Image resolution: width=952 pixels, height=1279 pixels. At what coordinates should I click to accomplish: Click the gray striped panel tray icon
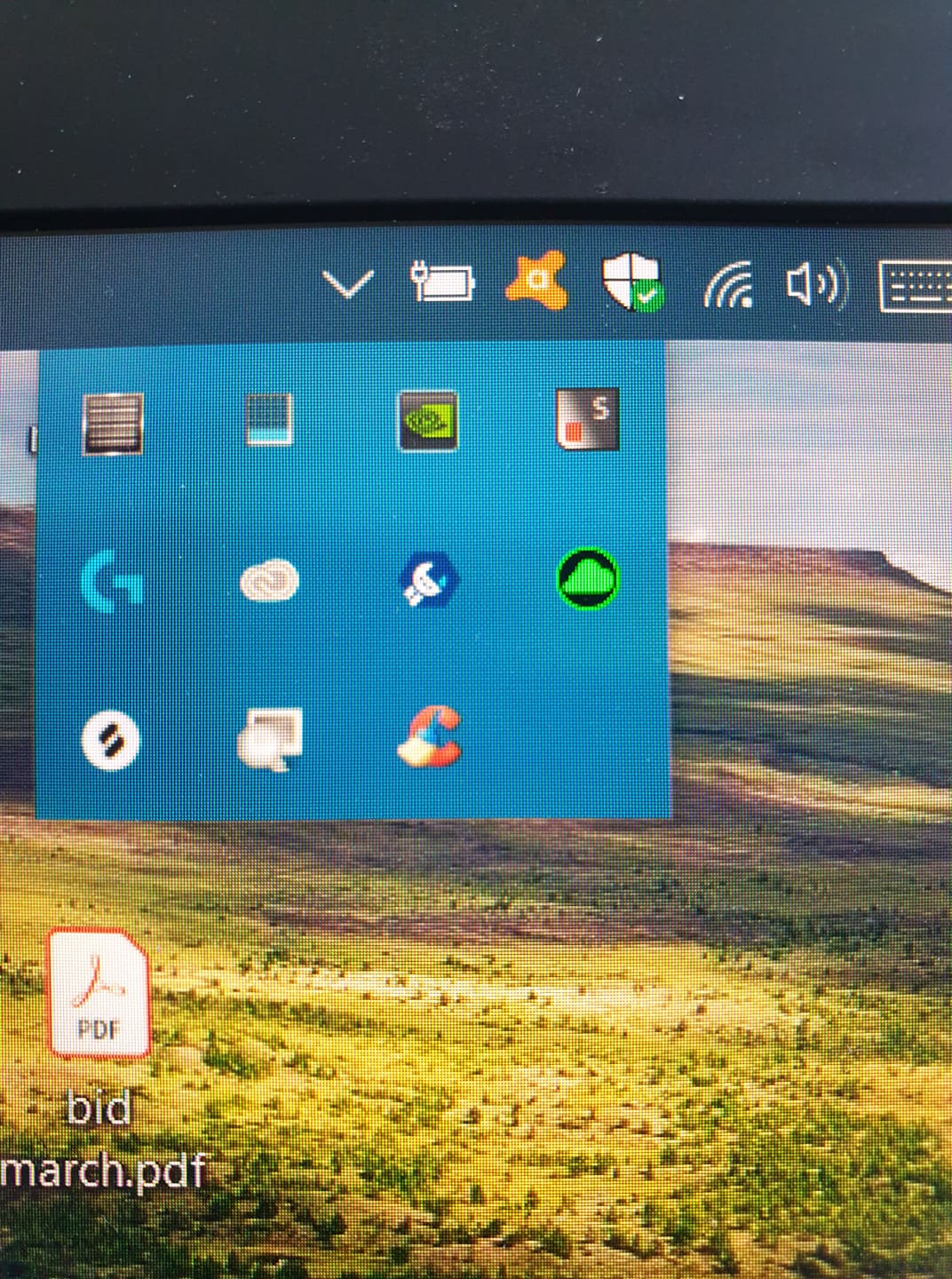[x=113, y=424]
